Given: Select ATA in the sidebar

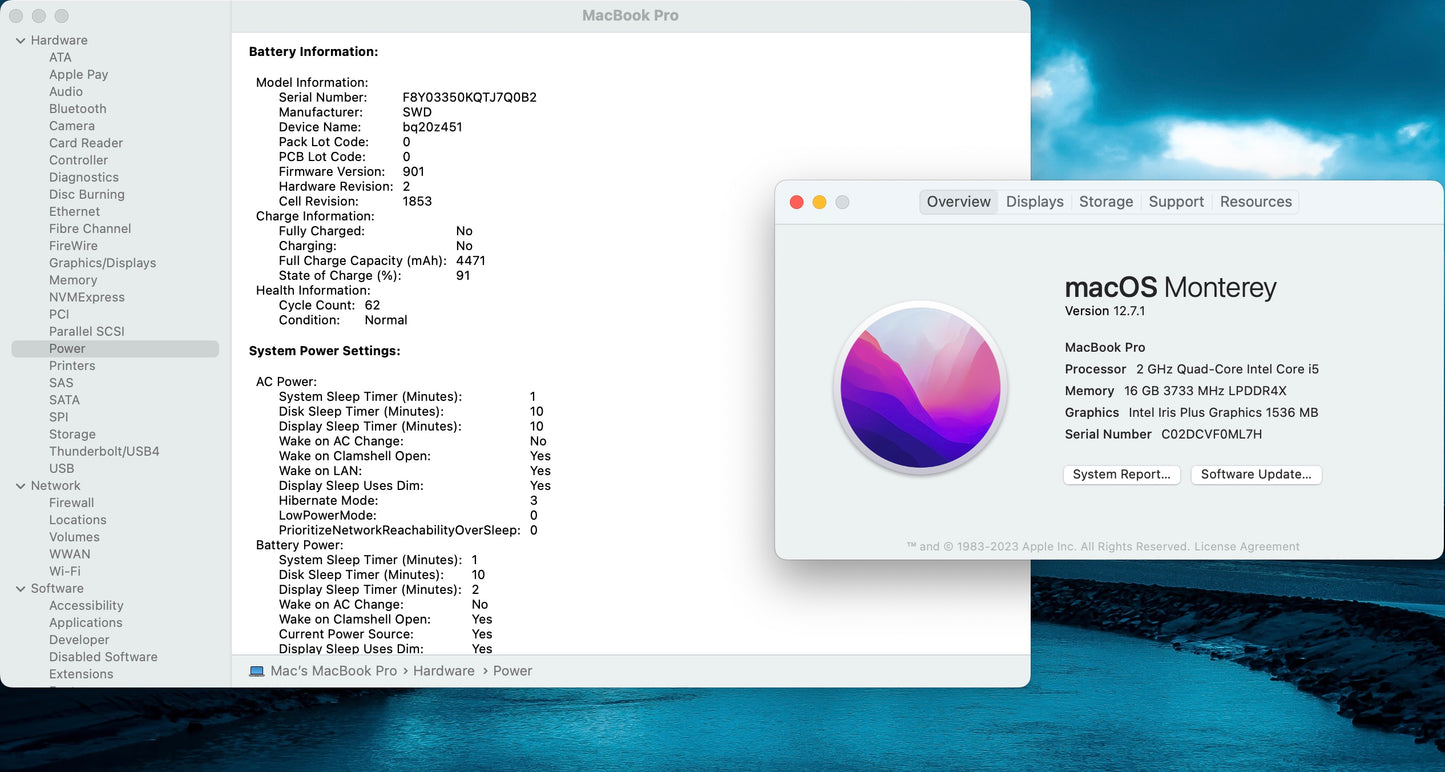Looking at the screenshot, I should 61,58.
